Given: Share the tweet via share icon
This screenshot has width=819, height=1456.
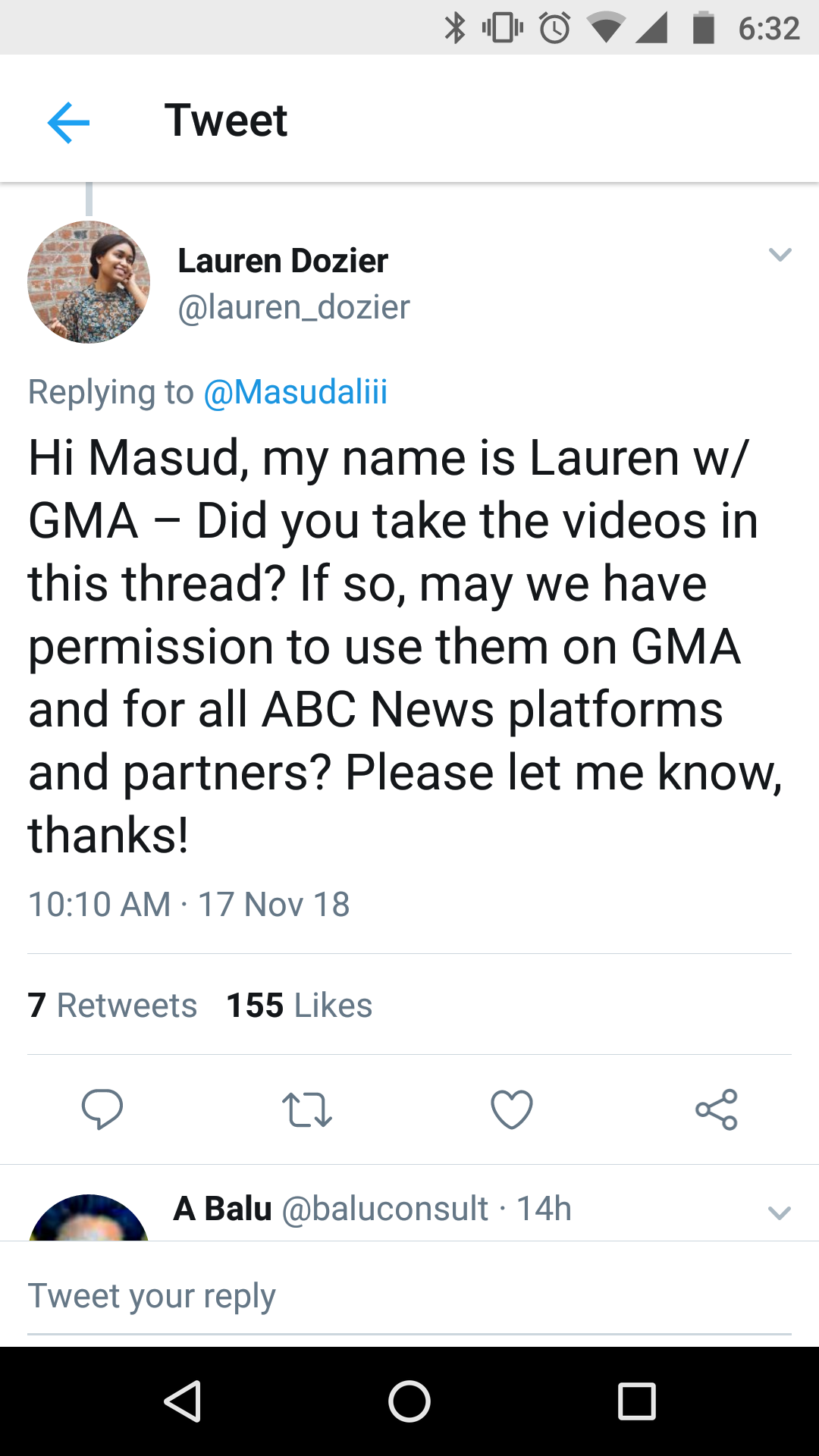Looking at the screenshot, I should pyautogui.click(x=717, y=1109).
